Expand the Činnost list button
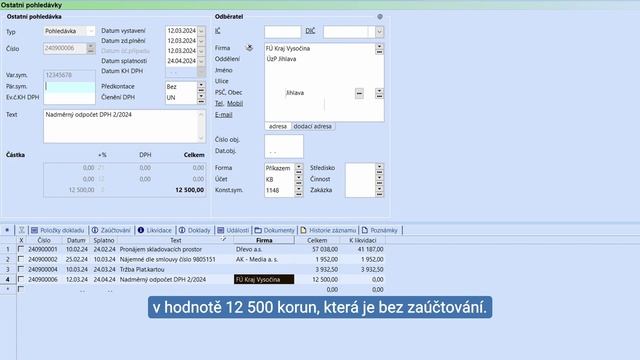Viewport: 640px width, 360px height. point(380,179)
